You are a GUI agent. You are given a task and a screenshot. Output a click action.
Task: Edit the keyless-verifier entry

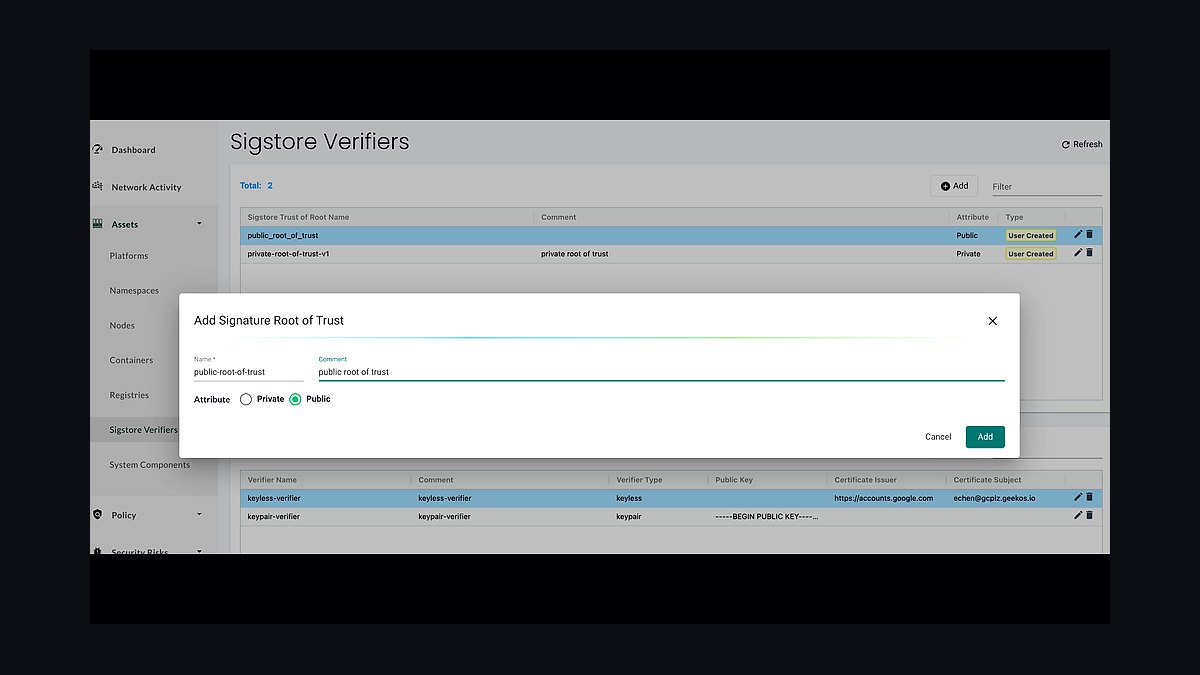click(1078, 497)
